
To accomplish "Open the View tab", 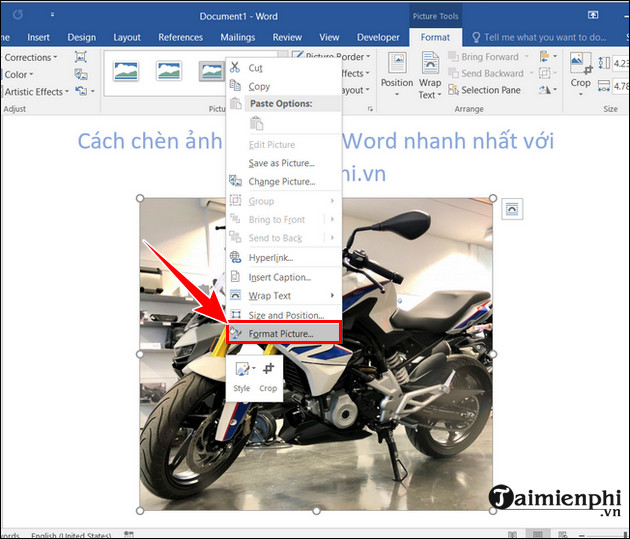I will click(329, 37).
